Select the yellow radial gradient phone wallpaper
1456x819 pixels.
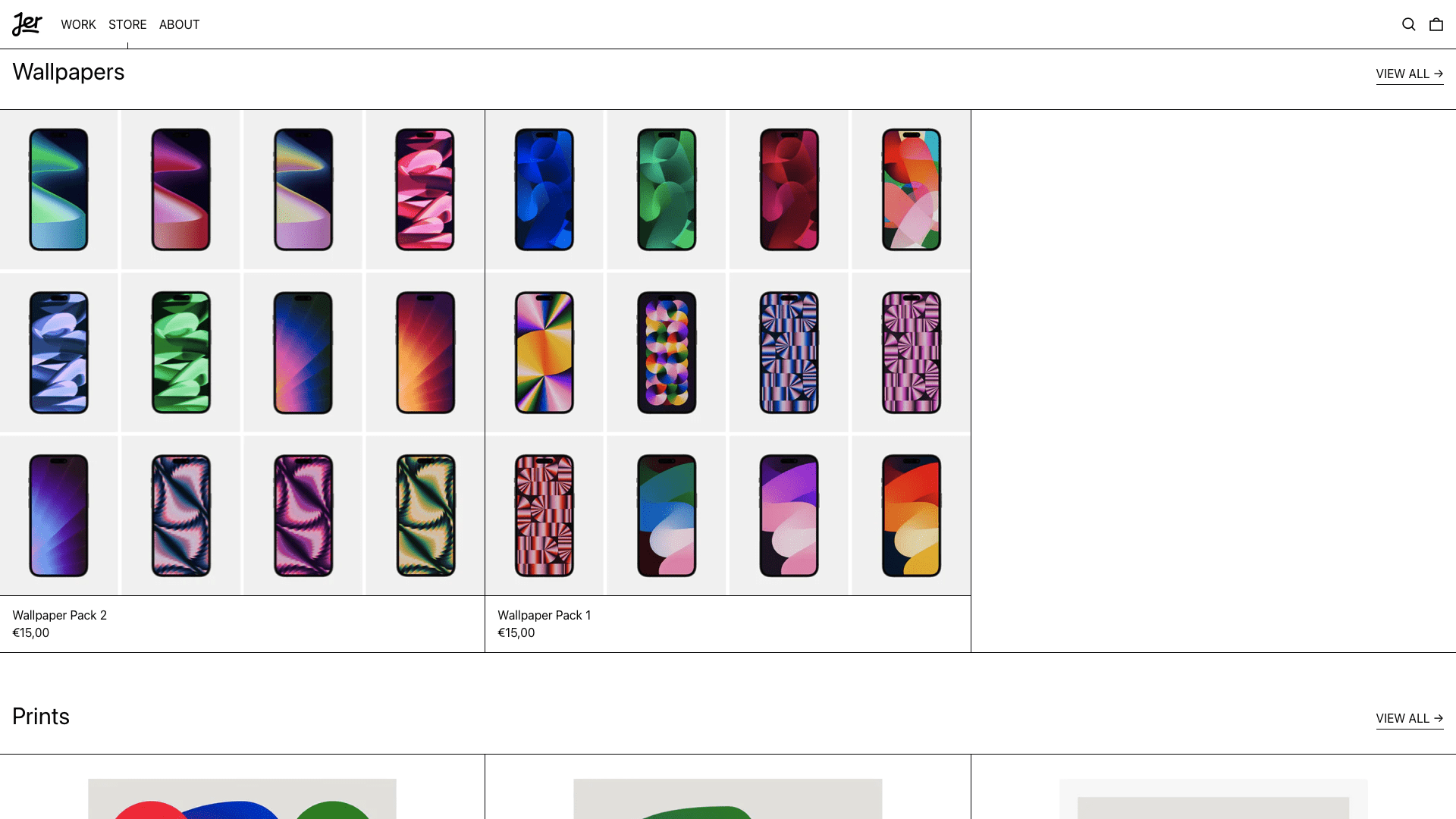click(544, 353)
